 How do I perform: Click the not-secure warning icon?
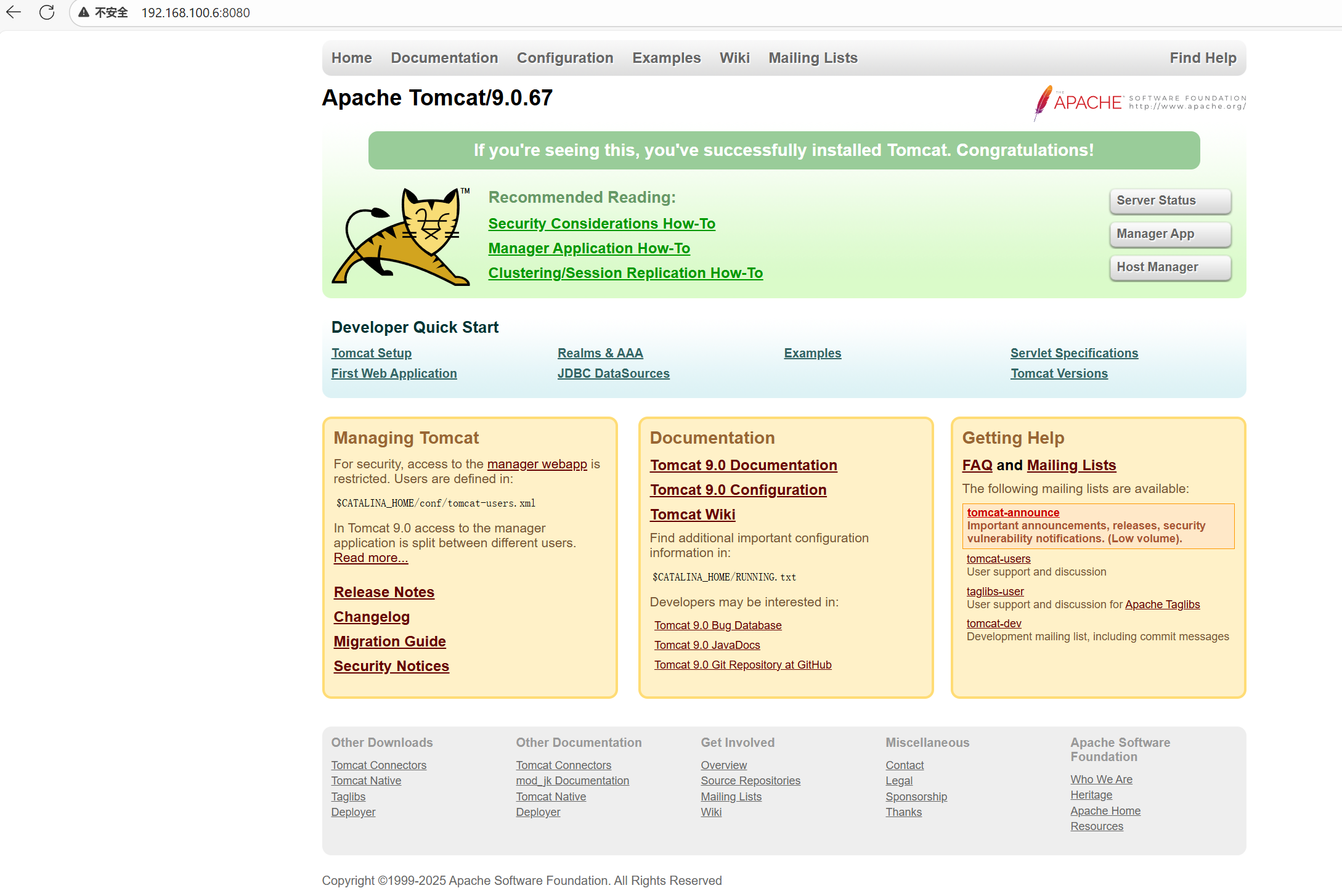(x=84, y=12)
